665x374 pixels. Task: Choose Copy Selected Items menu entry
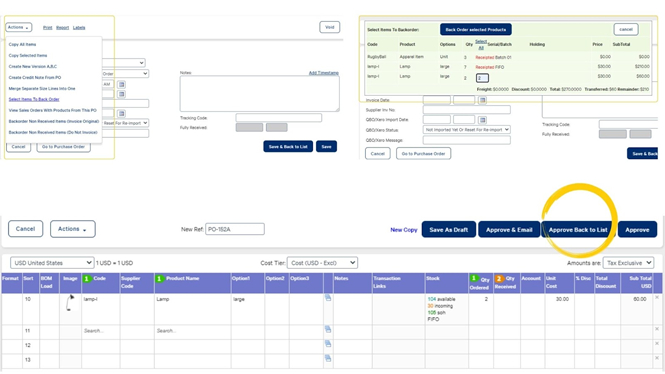(28, 56)
